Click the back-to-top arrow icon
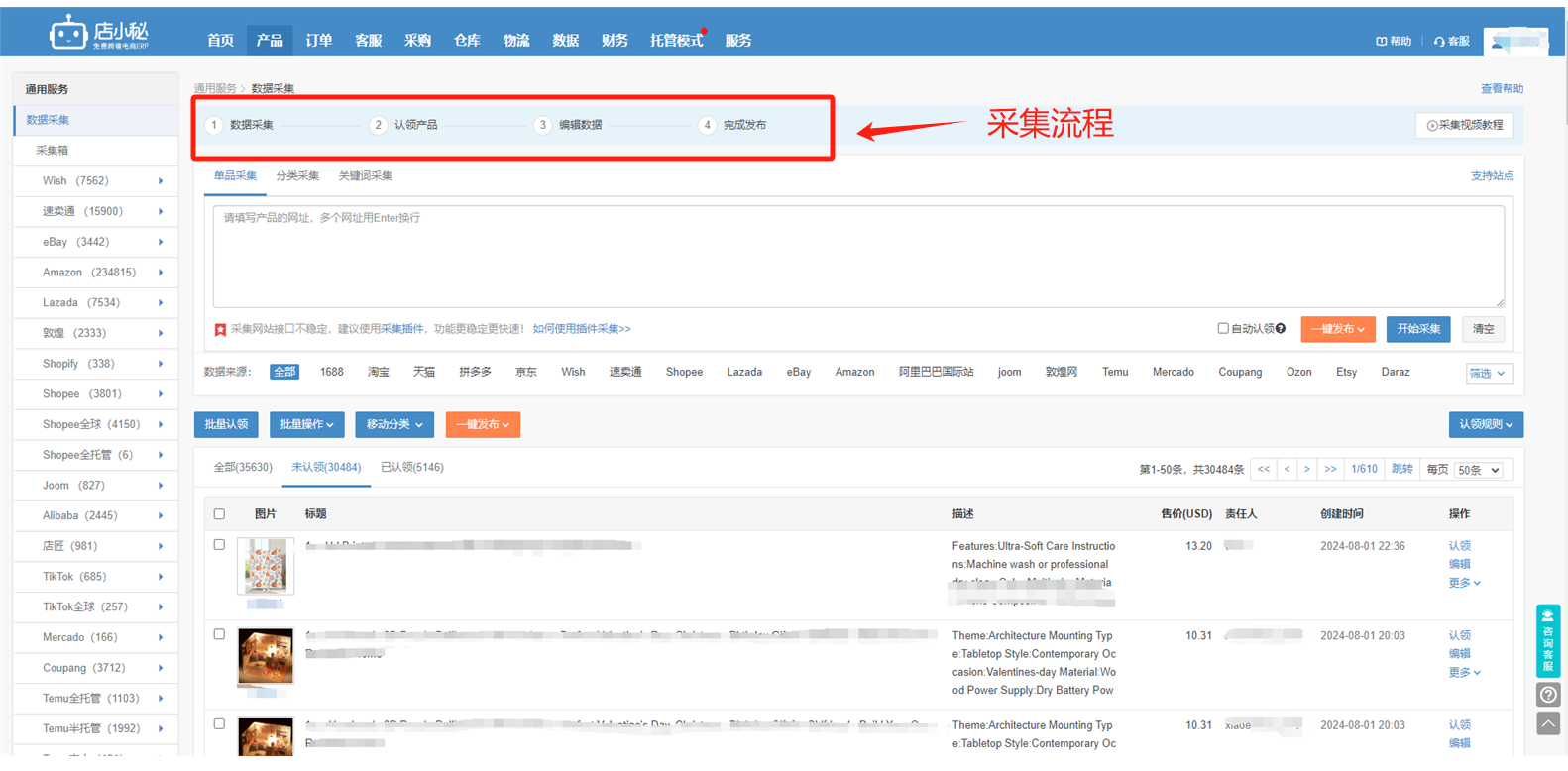1568x771 pixels. coord(1548,723)
